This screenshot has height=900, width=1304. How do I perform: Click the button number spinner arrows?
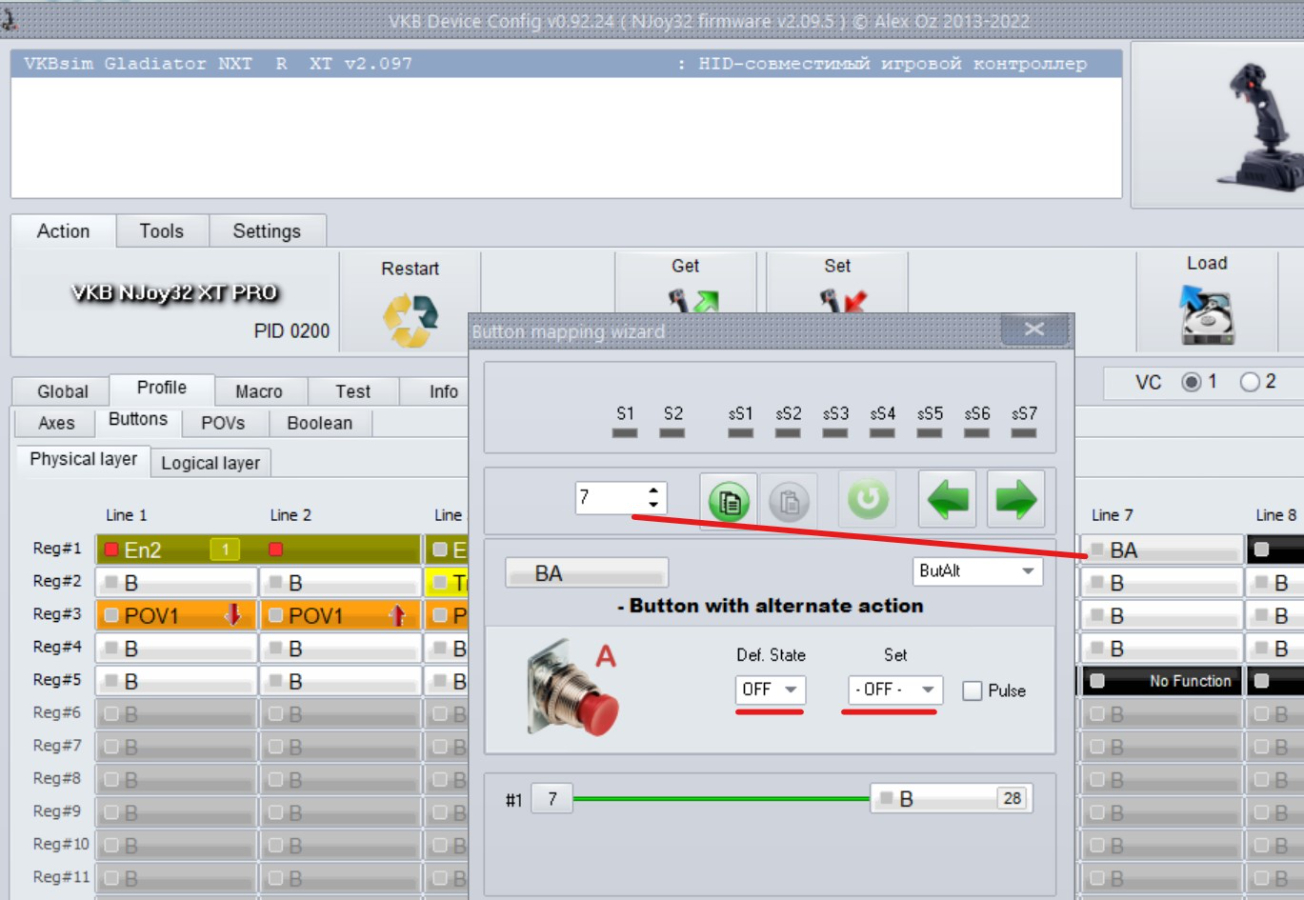(654, 498)
